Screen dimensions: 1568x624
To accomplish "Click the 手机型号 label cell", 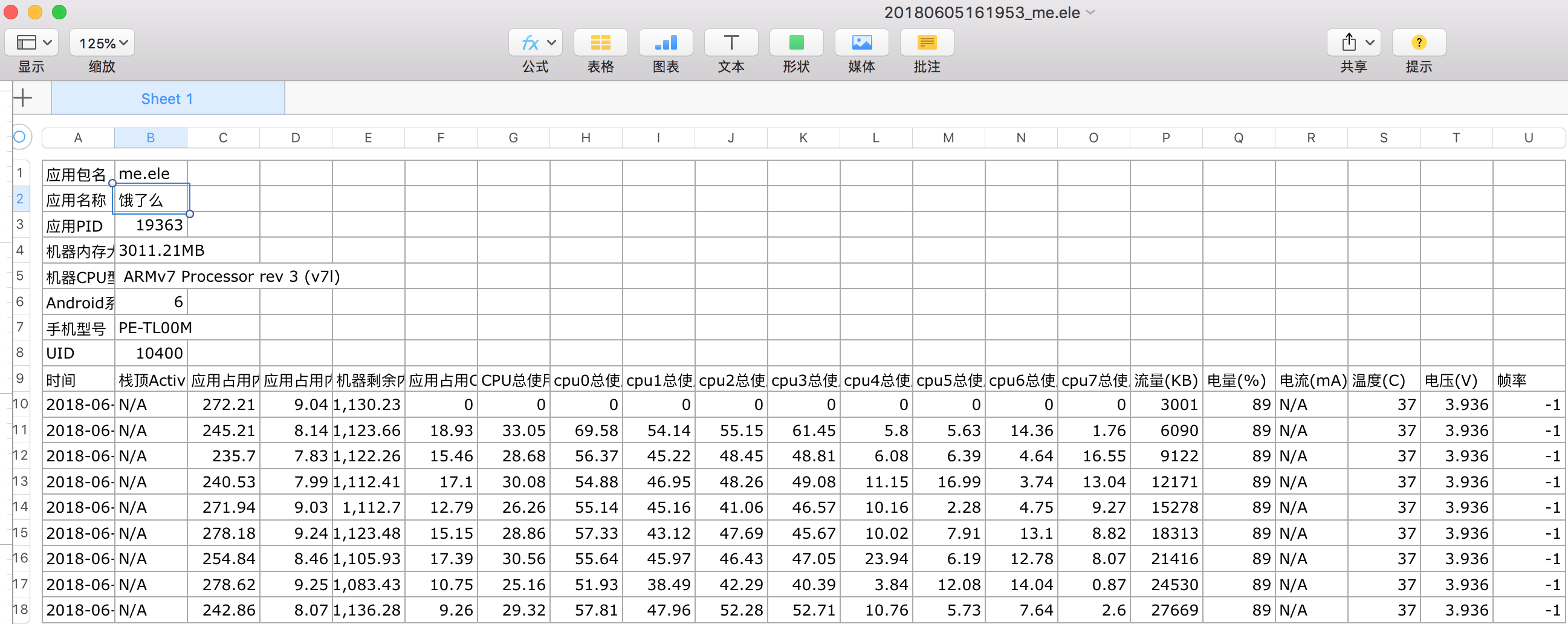I will (78, 328).
